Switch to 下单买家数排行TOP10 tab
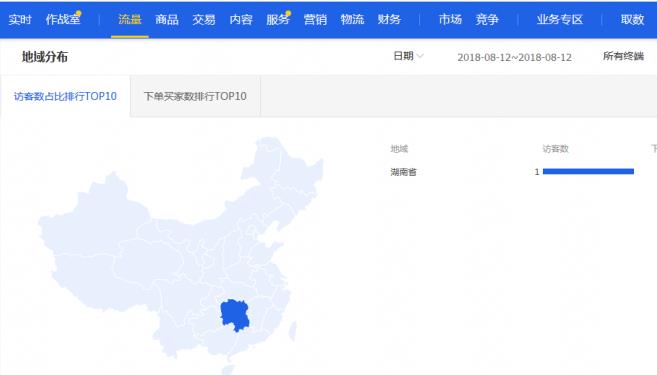The height and width of the screenshot is (375, 657). (x=195, y=96)
